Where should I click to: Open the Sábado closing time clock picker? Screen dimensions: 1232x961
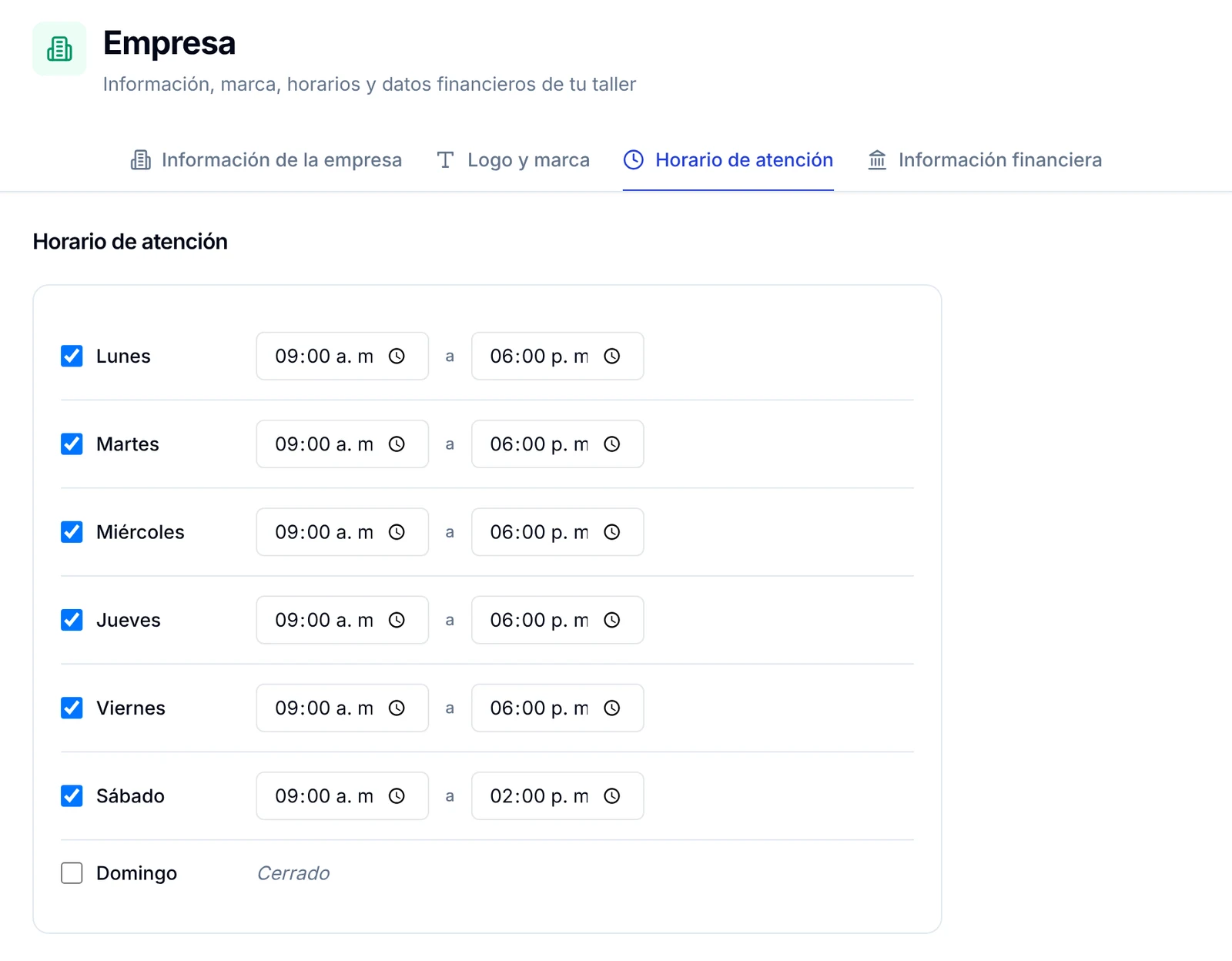611,795
